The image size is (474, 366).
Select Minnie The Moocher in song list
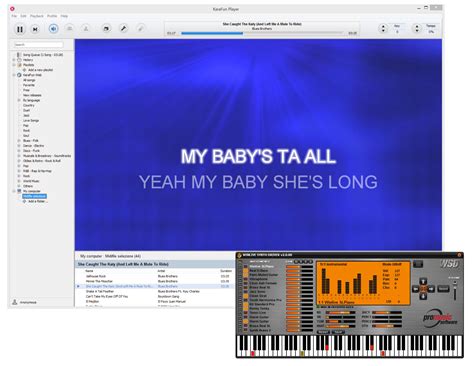[x=99, y=281]
